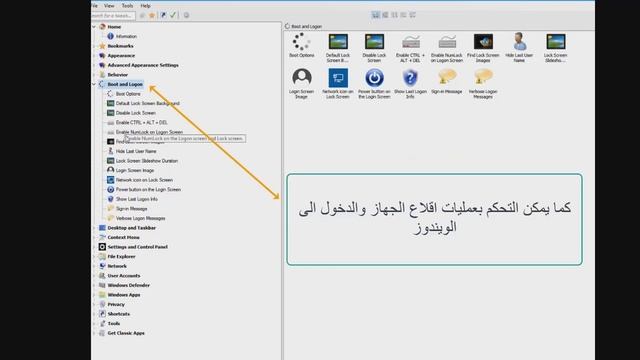Select Network category in the tree
The width and height of the screenshot is (640, 360).
coord(117,266)
